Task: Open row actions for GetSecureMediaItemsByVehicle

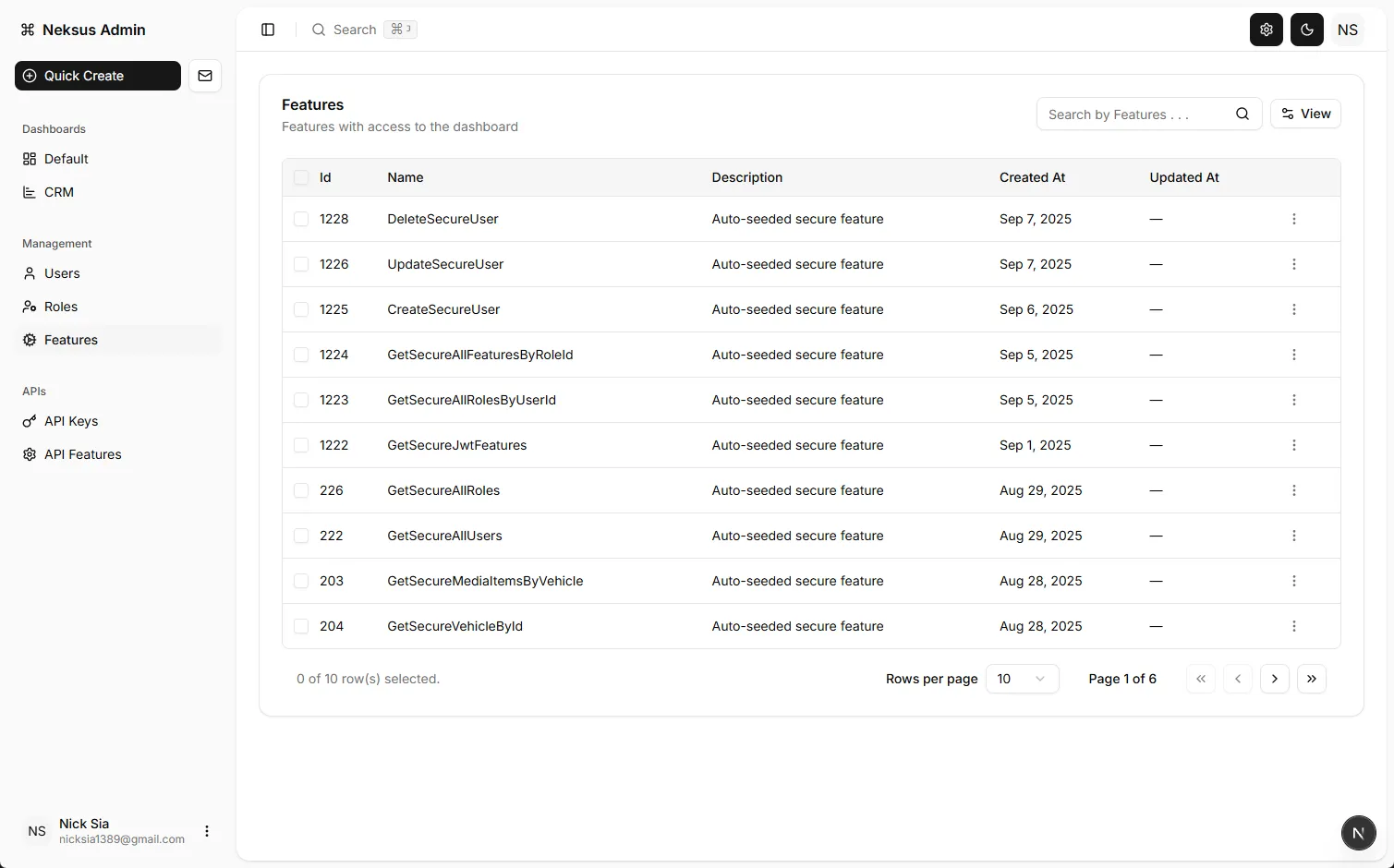Action: 1293,581
